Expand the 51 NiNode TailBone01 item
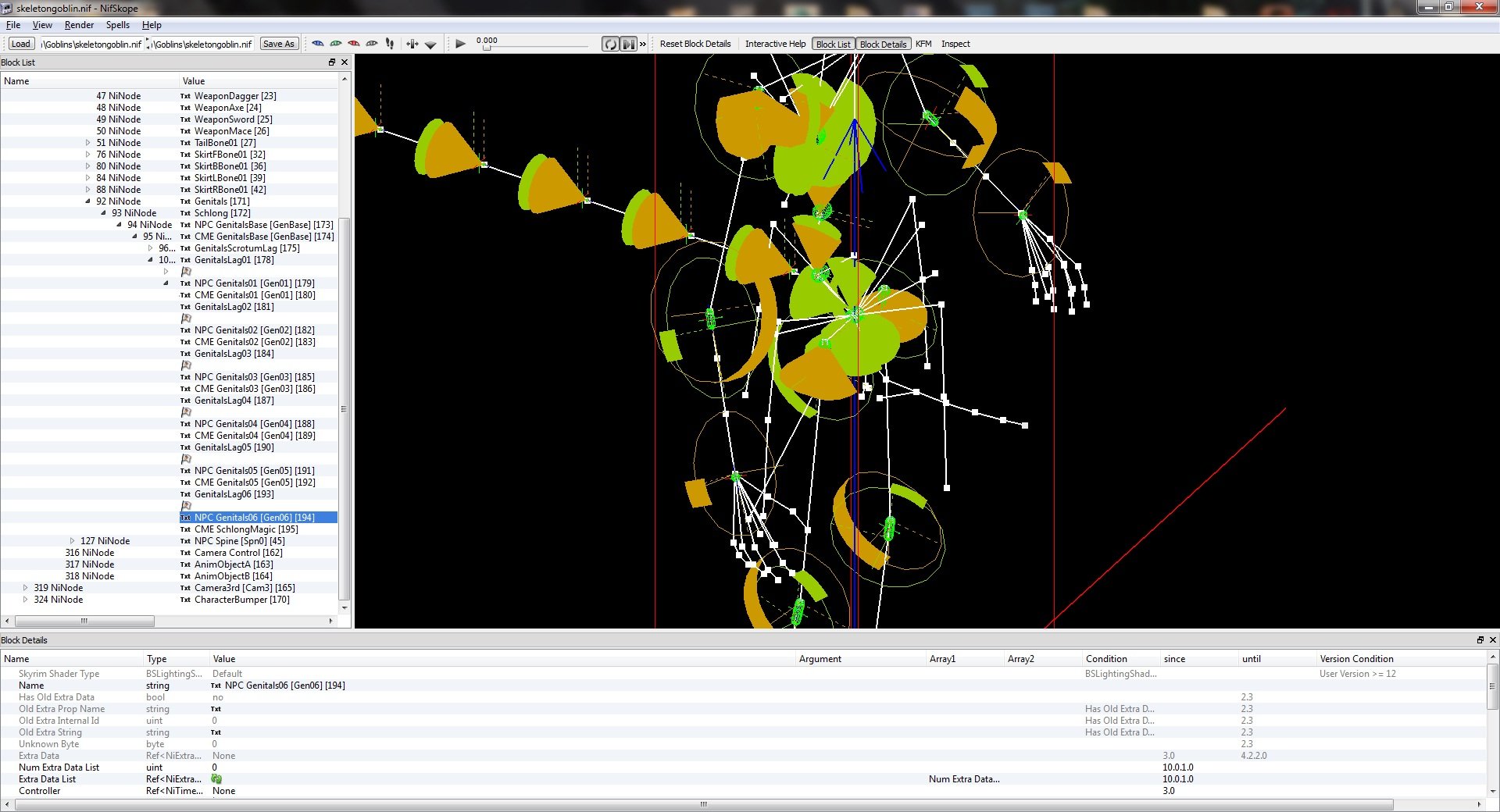The height and width of the screenshot is (812, 1500). coord(88,143)
